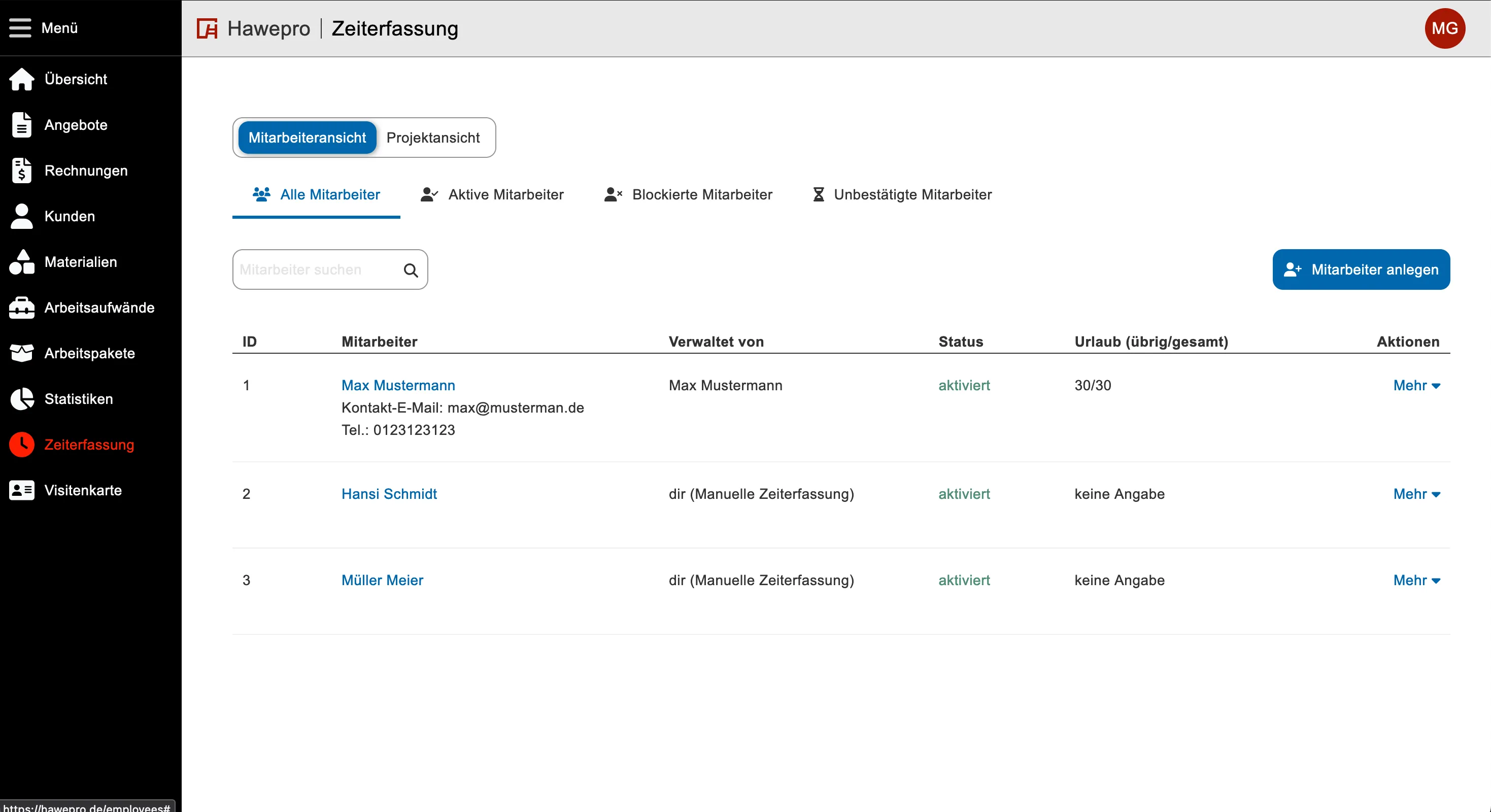Click keine Angabe for Hansi Schmidt
1491x812 pixels.
point(1120,494)
